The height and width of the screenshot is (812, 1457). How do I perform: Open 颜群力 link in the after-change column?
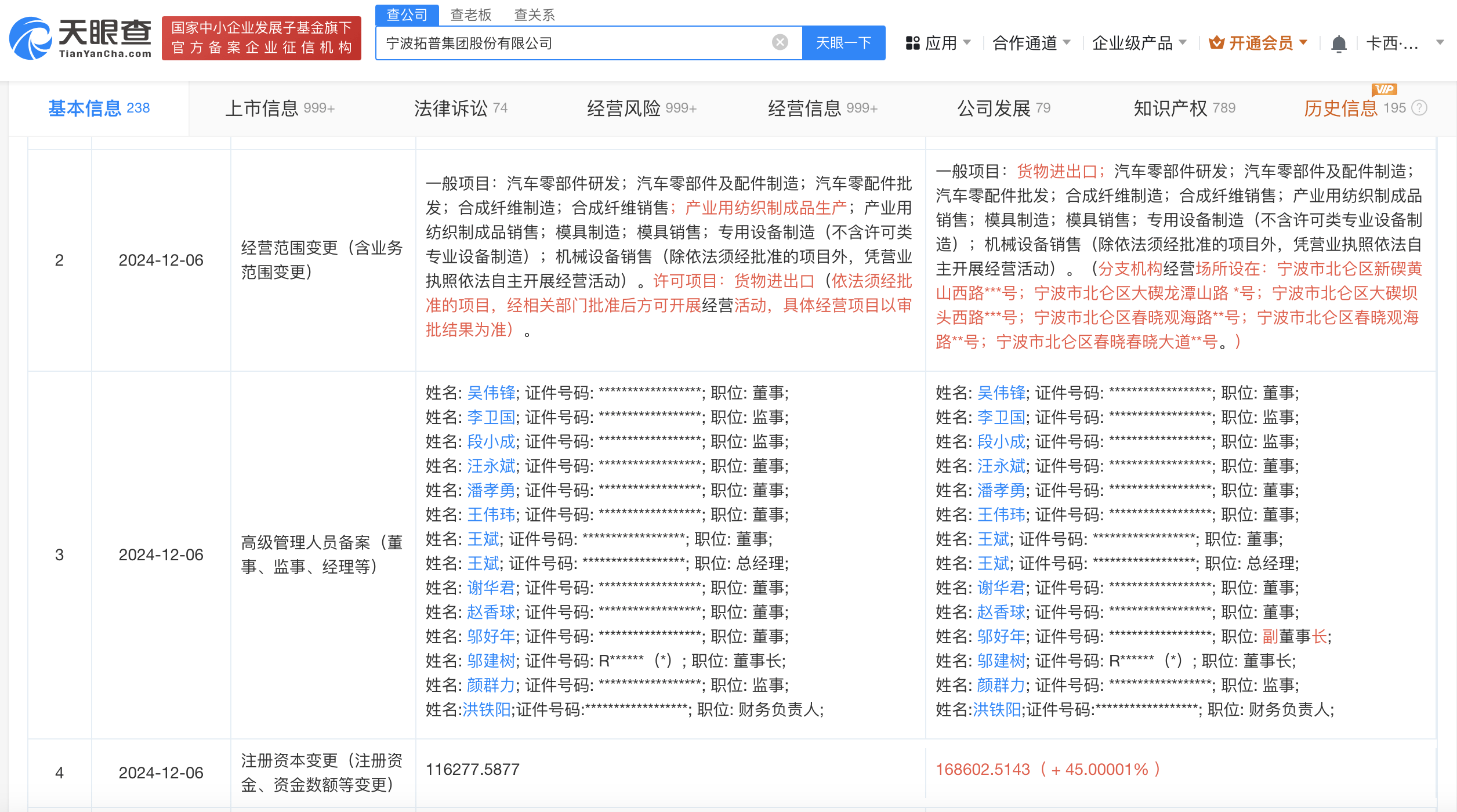pyautogui.click(x=1002, y=685)
